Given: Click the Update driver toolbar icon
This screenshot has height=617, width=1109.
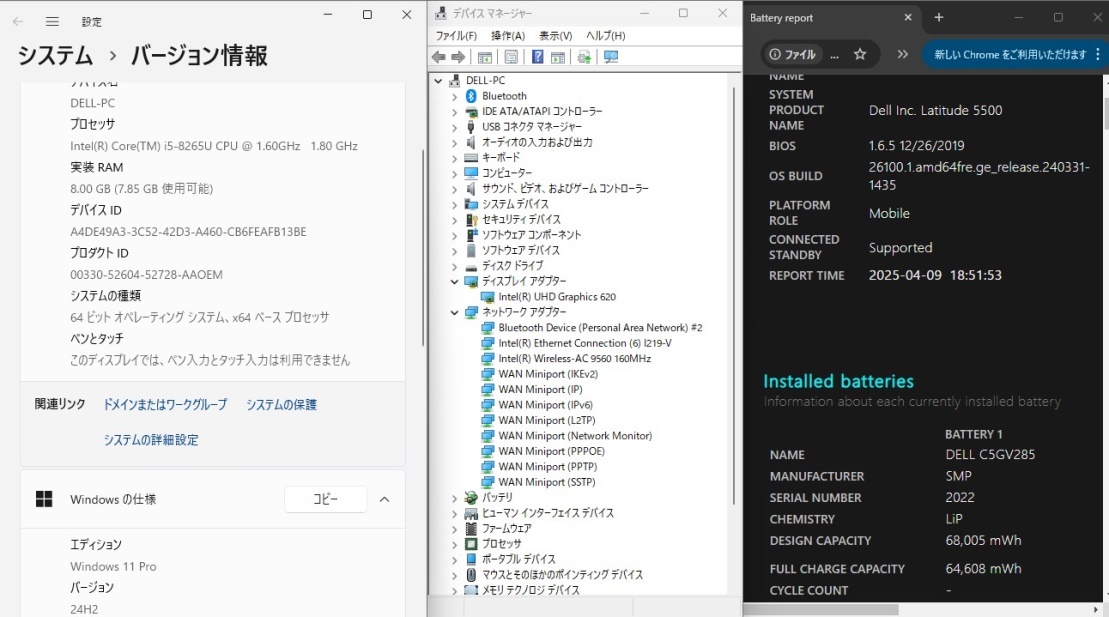Looking at the screenshot, I should coord(584,57).
